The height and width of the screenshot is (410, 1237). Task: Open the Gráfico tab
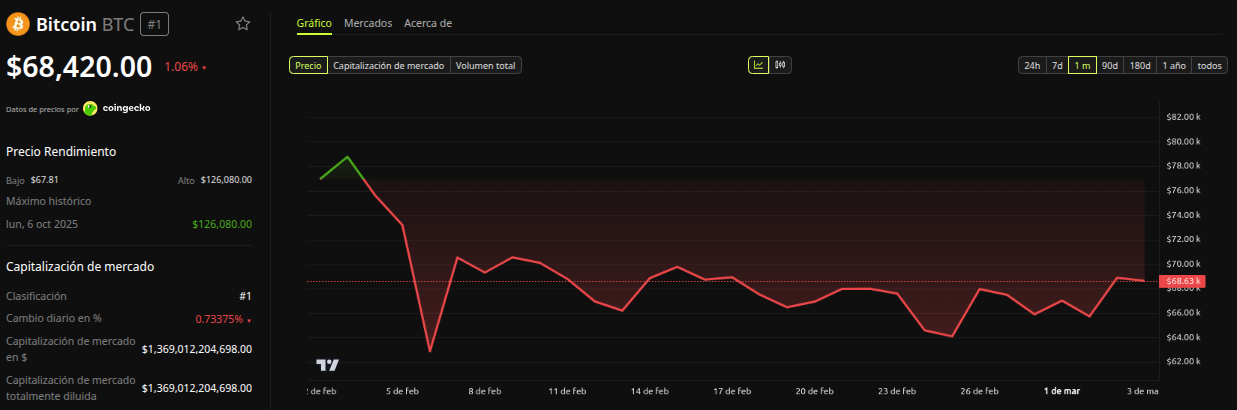pyautogui.click(x=314, y=22)
